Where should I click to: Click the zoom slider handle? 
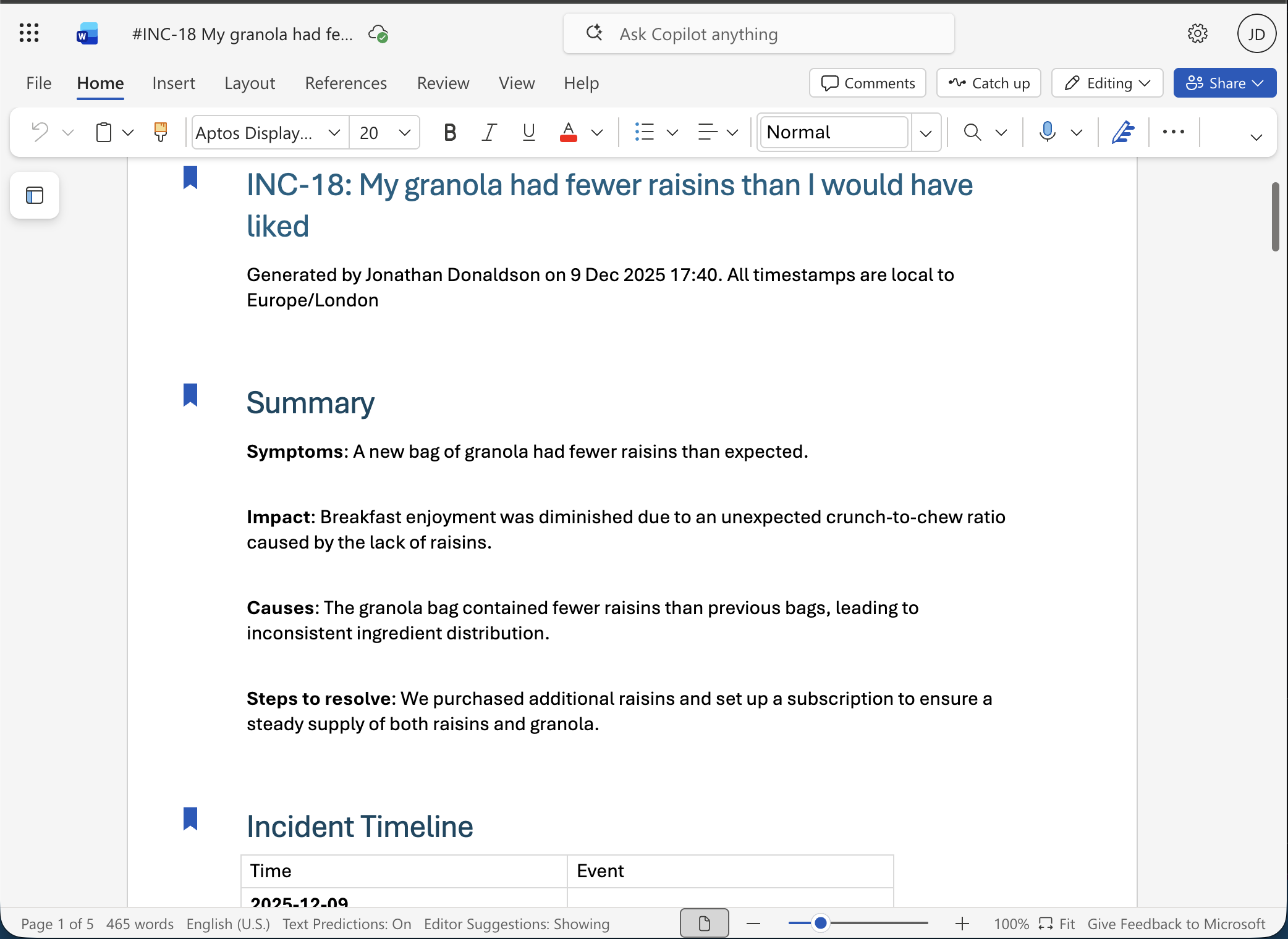click(820, 923)
